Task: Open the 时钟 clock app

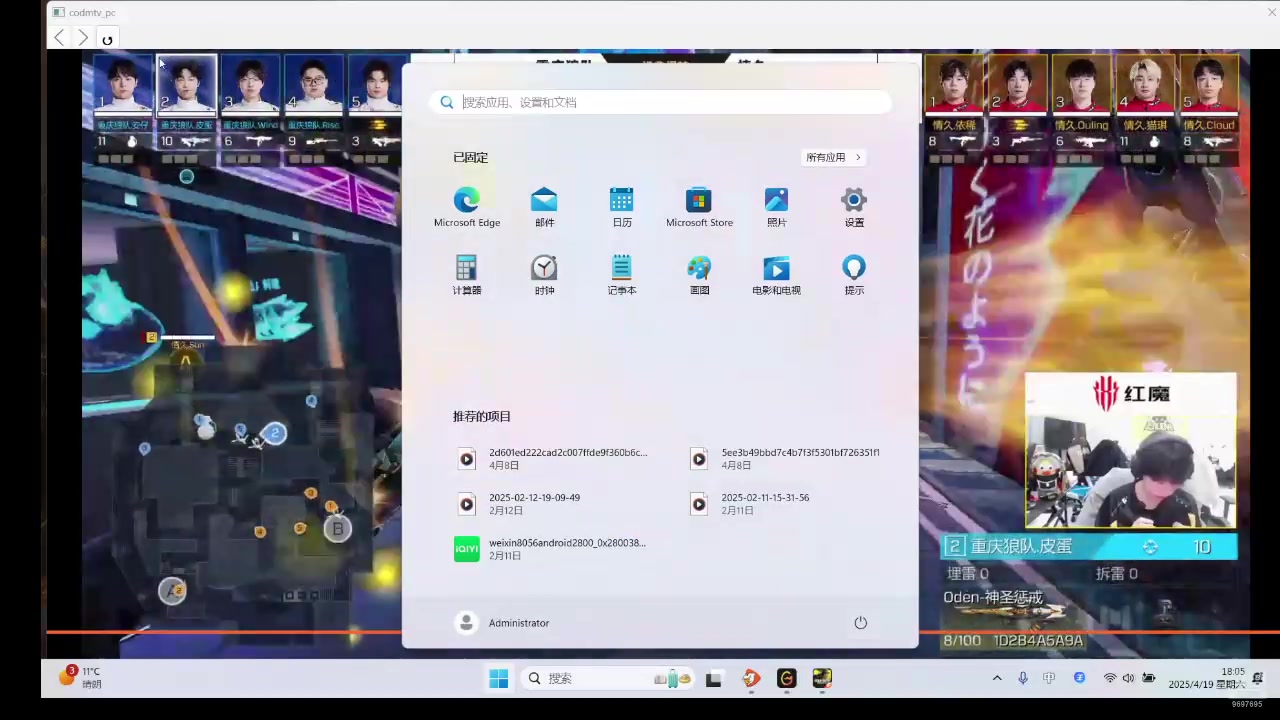Action: [x=544, y=275]
